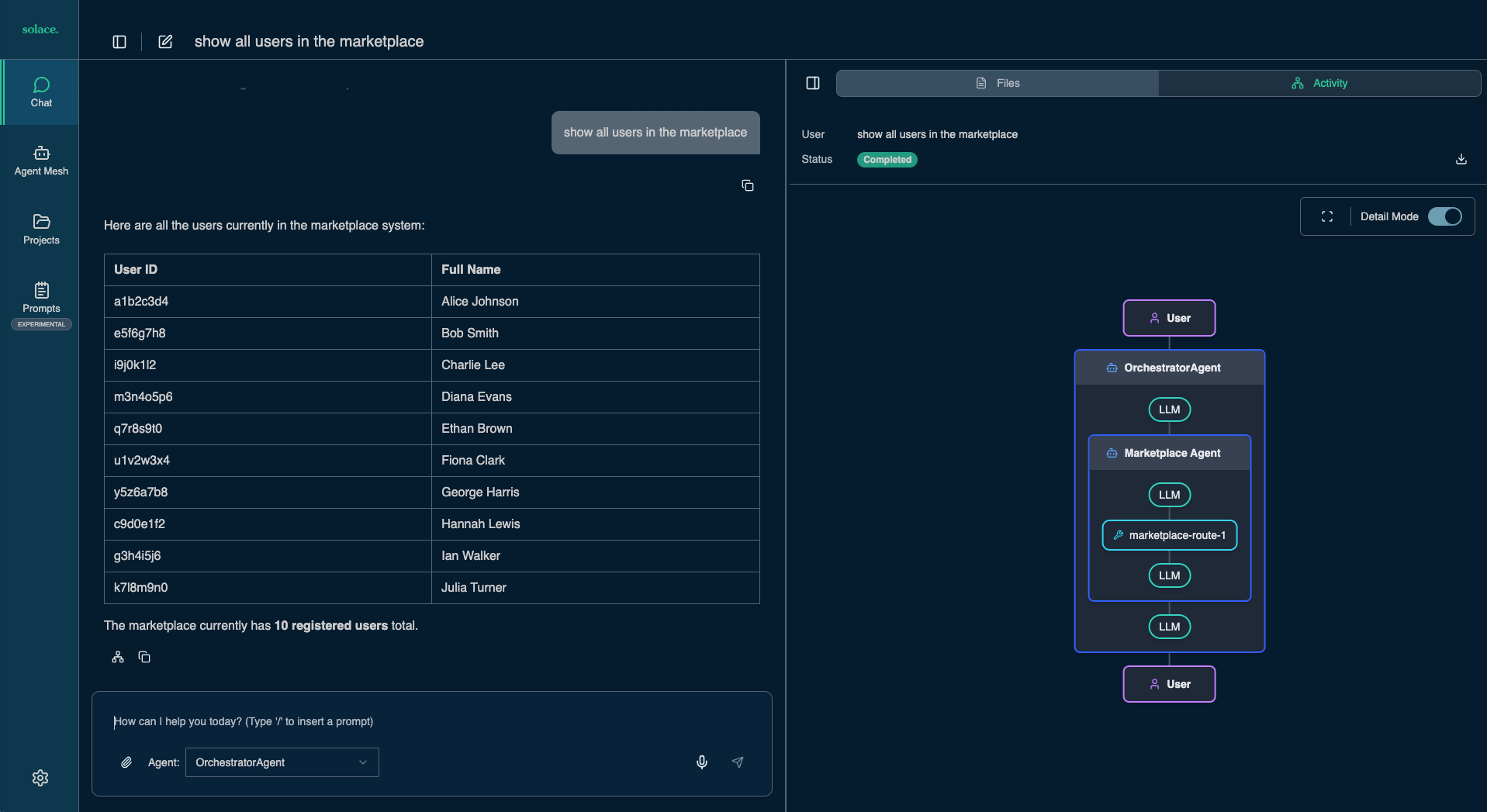This screenshot has width=1487, height=812.
Task: Click the marketplace-route-1 tool node
Action: [x=1169, y=535]
